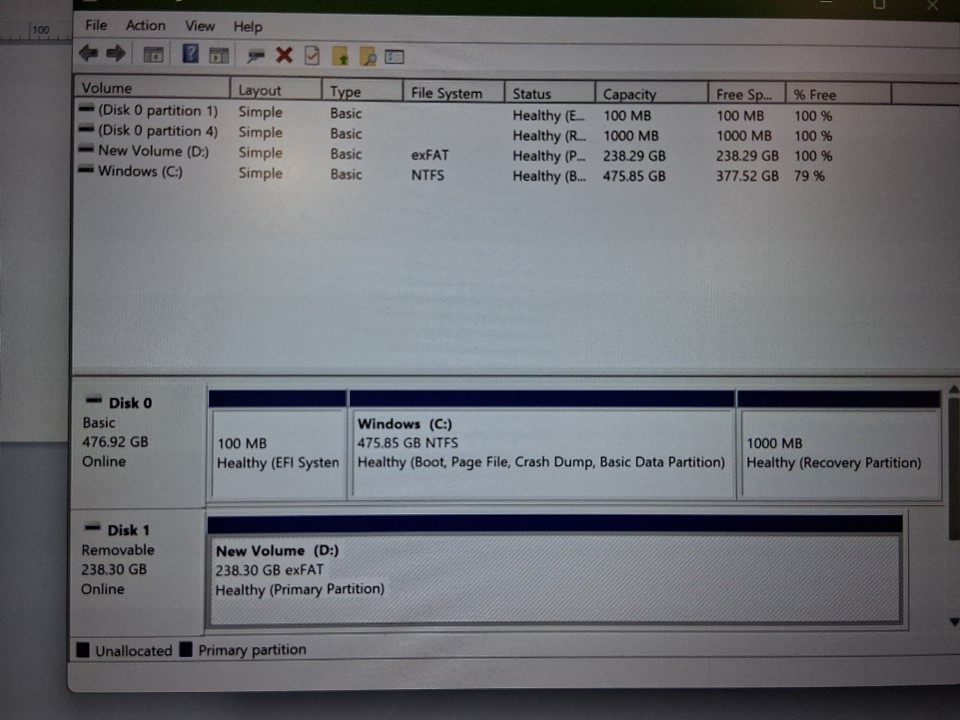
Task: Open Help via blue question mark icon
Action: [x=190, y=54]
